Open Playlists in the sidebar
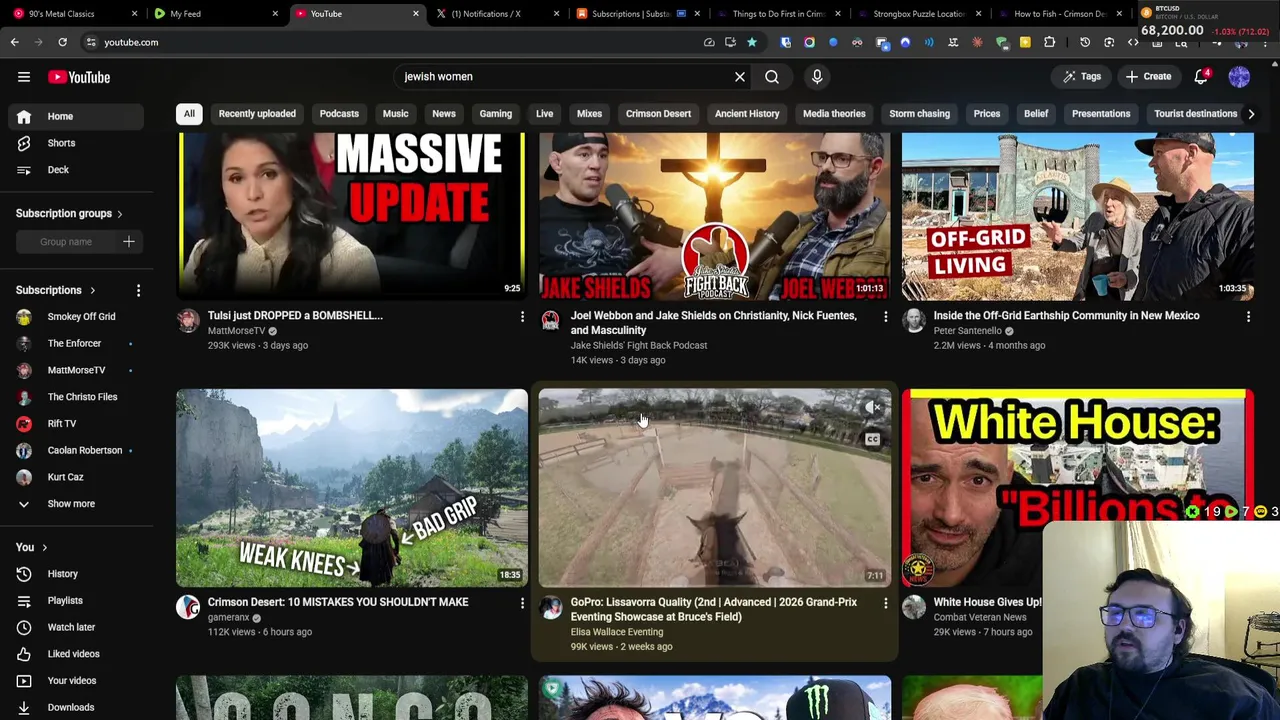1280x720 pixels. 76,601
